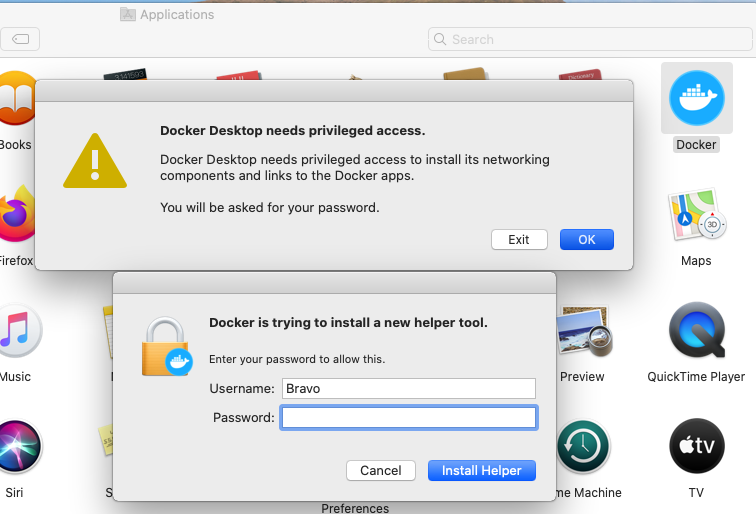Click OK in the Docker privileged access dialog
The height and width of the screenshot is (514, 756).
click(x=586, y=240)
